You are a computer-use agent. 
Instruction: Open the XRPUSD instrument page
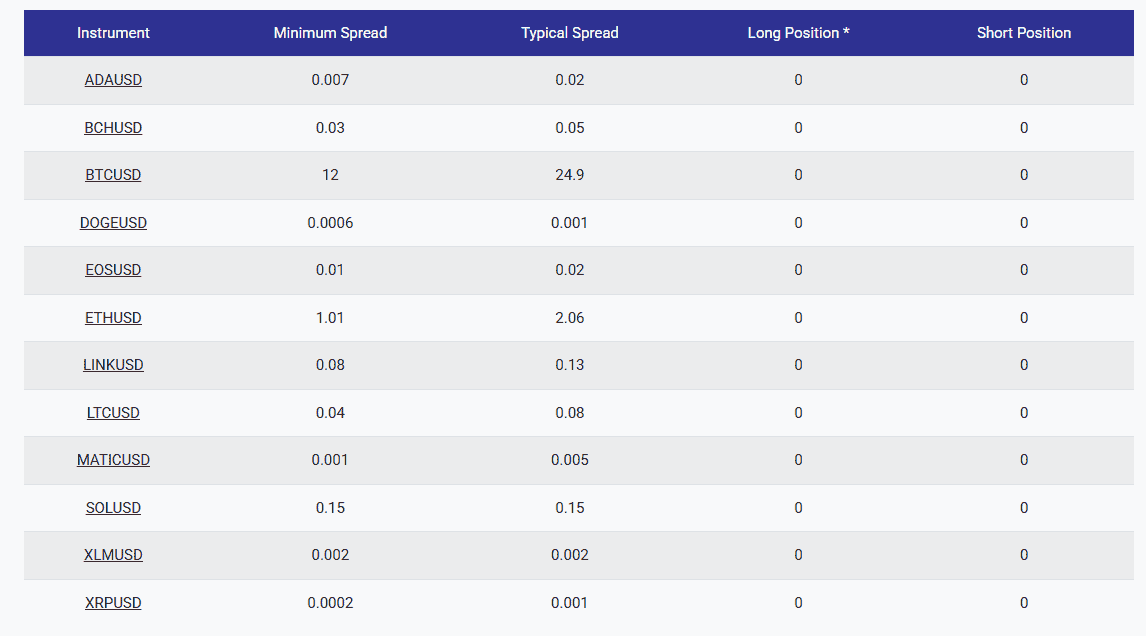pos(113,602)
